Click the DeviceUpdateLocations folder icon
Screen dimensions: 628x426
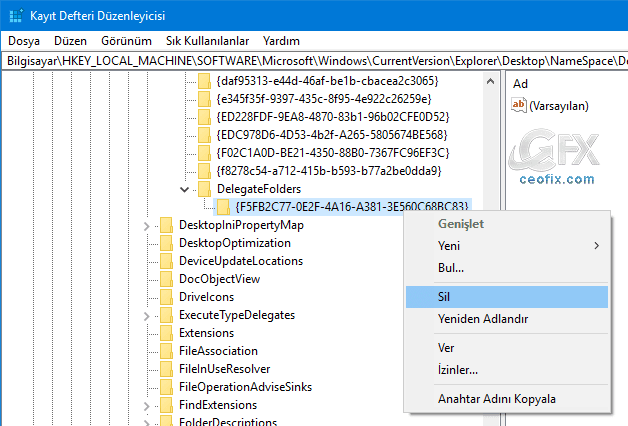click(x=166, y=261)
